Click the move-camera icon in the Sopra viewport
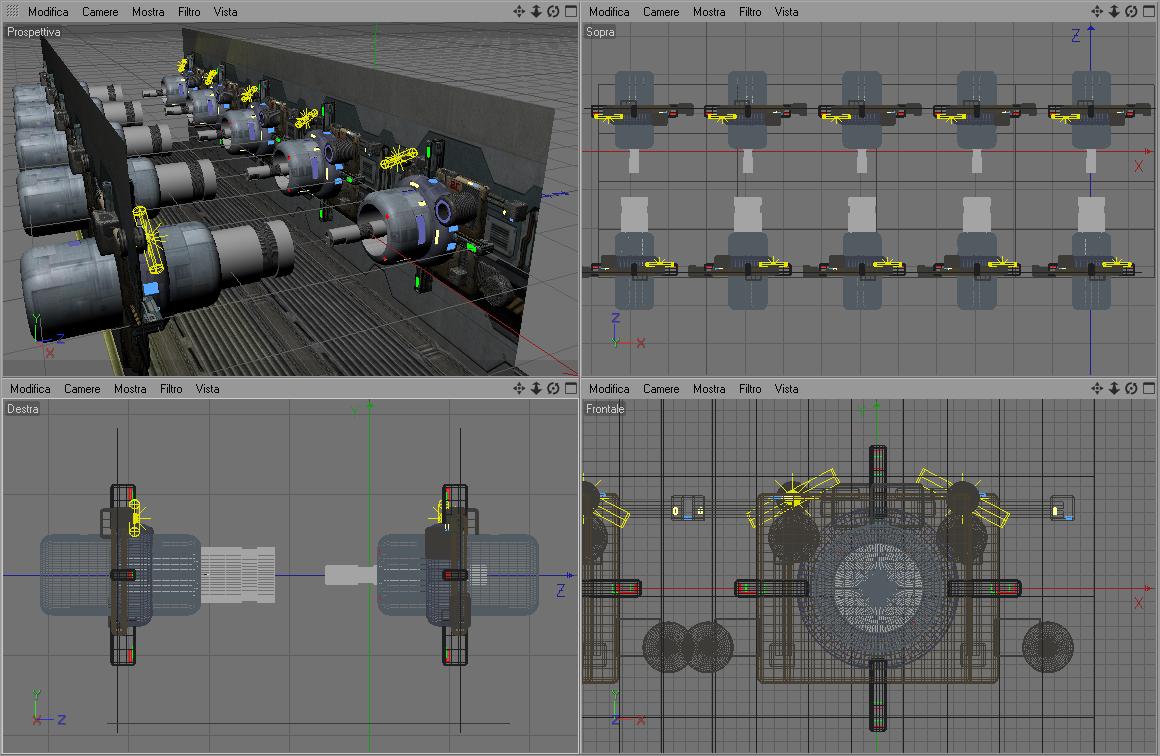Viewport: 1160px width, 756px height. point(1096,11)
